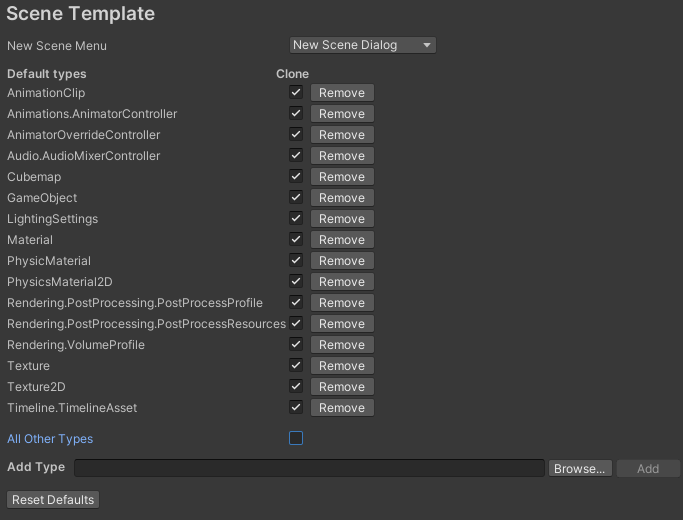Select the Scene Template heading
The height and width of the screenshot is (520, 683).
[81, 14]
